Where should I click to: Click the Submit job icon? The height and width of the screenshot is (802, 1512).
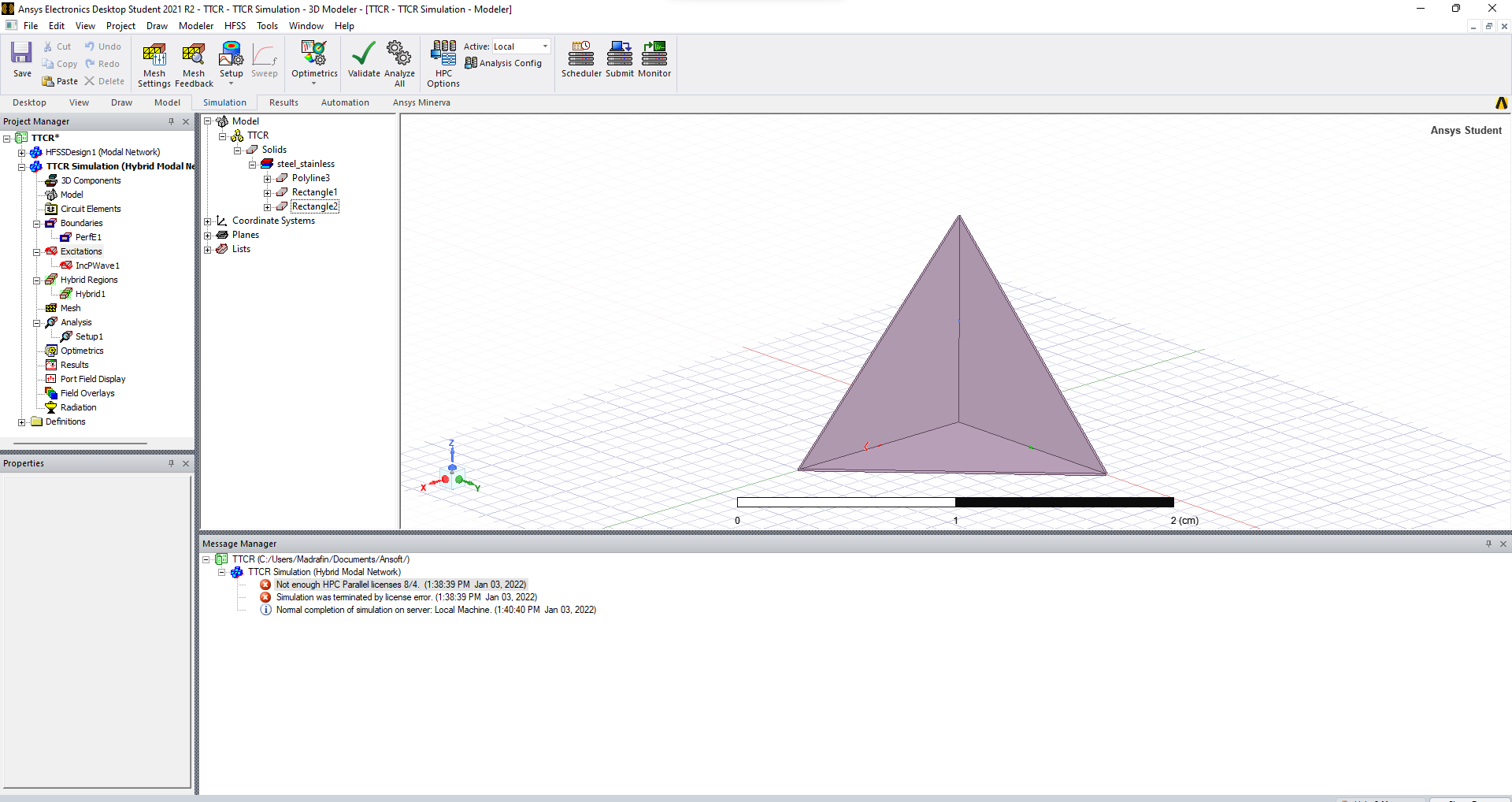pyautogui.click(x=620, y=60)
